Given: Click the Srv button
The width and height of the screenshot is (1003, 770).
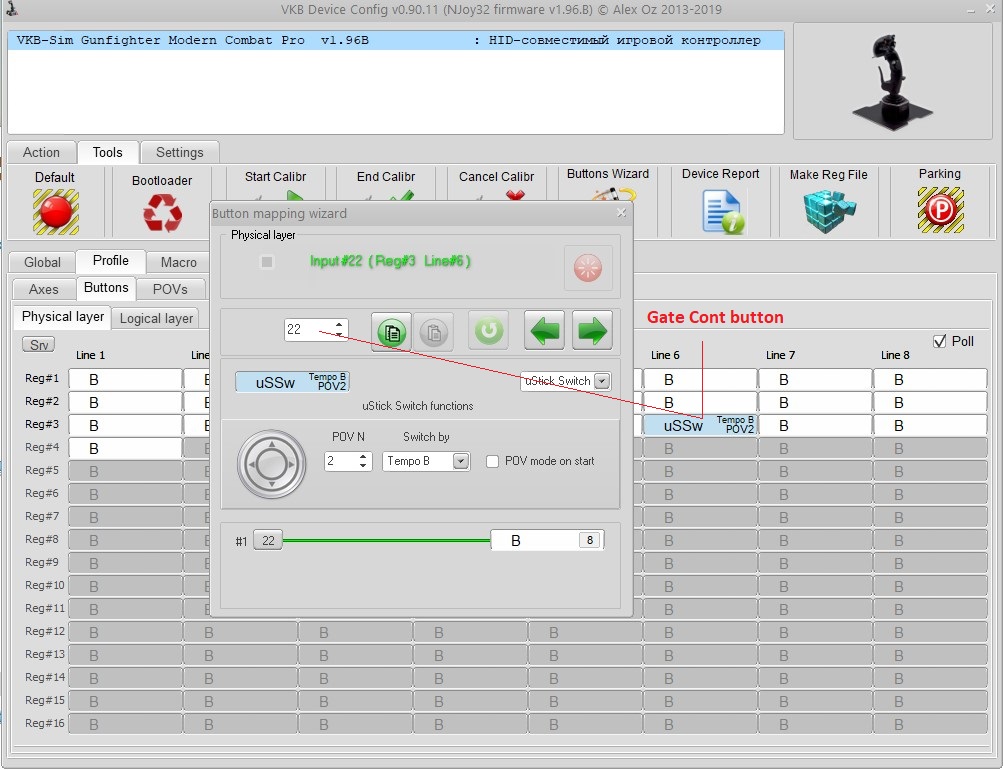Looking at the screenshot, I should (x=39, y=345).
